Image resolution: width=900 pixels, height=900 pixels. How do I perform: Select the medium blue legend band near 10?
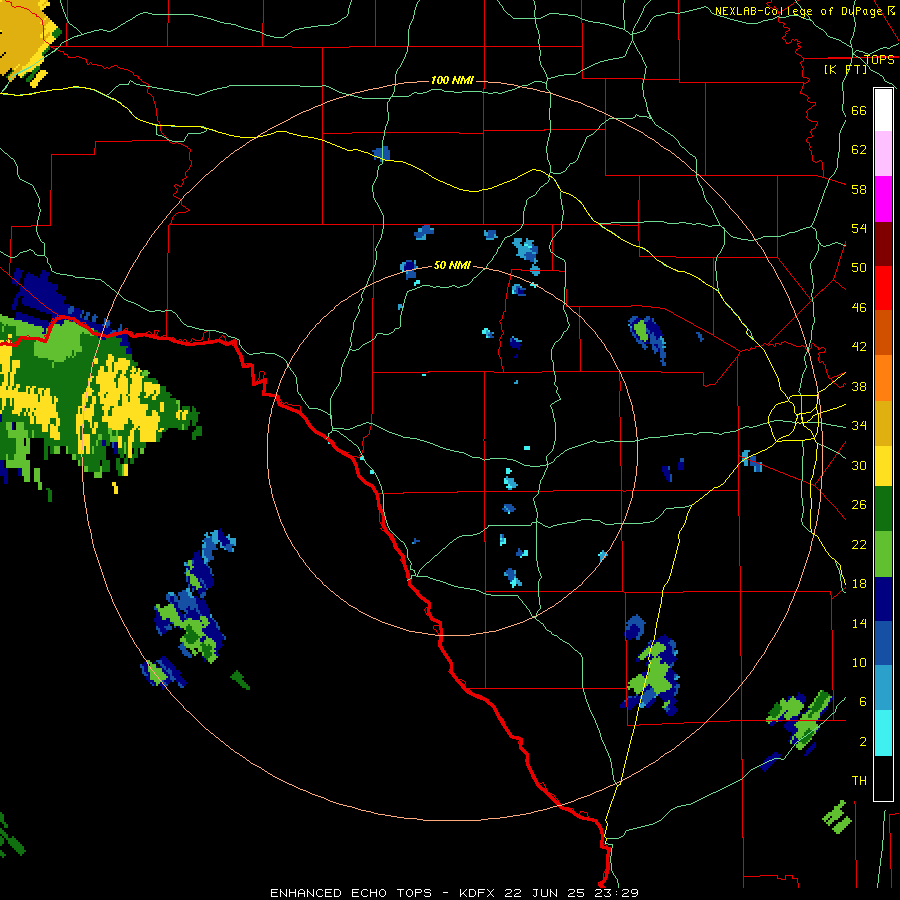pyautogui.click(x=883, y=644)
